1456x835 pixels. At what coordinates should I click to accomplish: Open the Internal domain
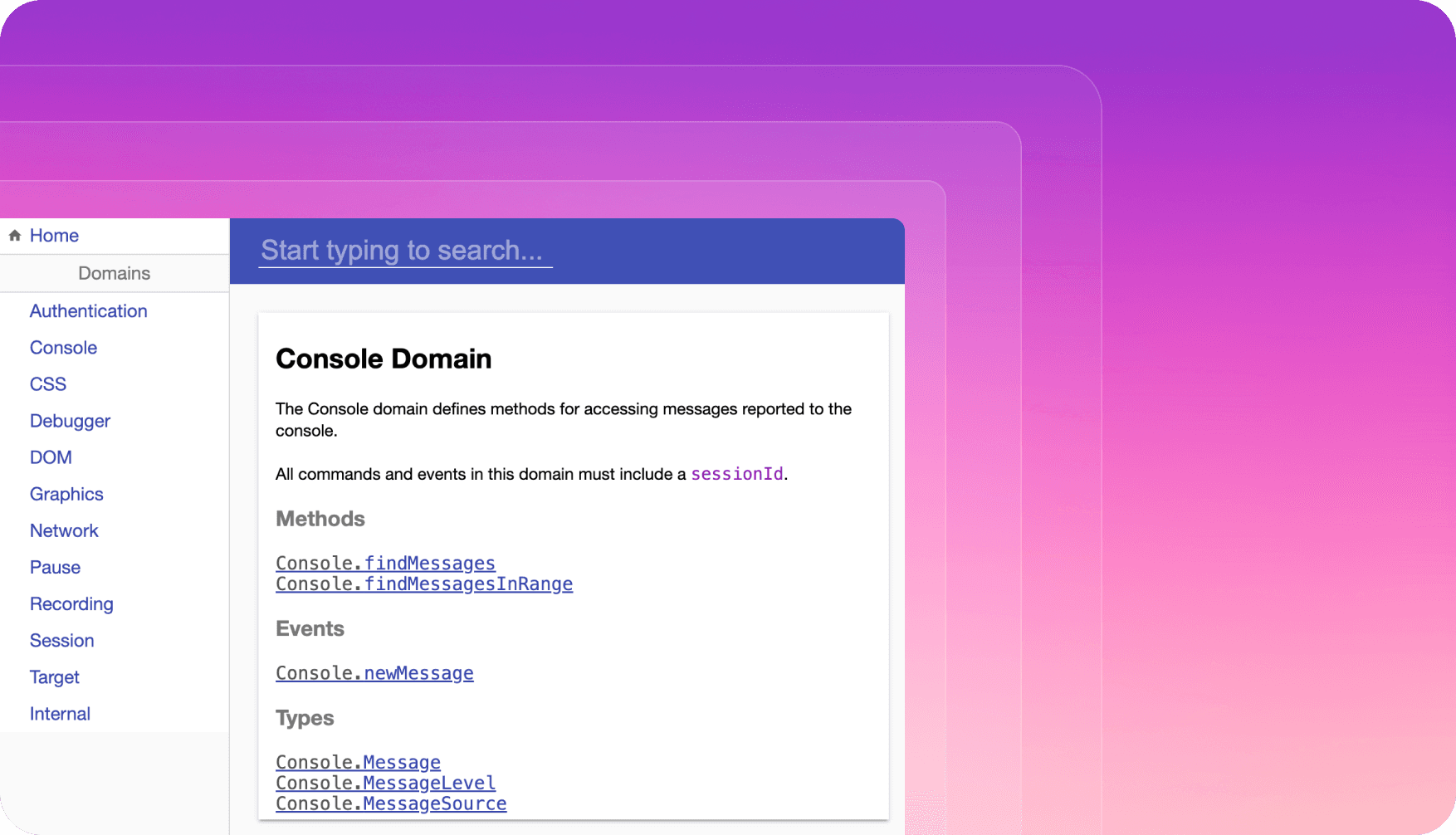[60, 713]
